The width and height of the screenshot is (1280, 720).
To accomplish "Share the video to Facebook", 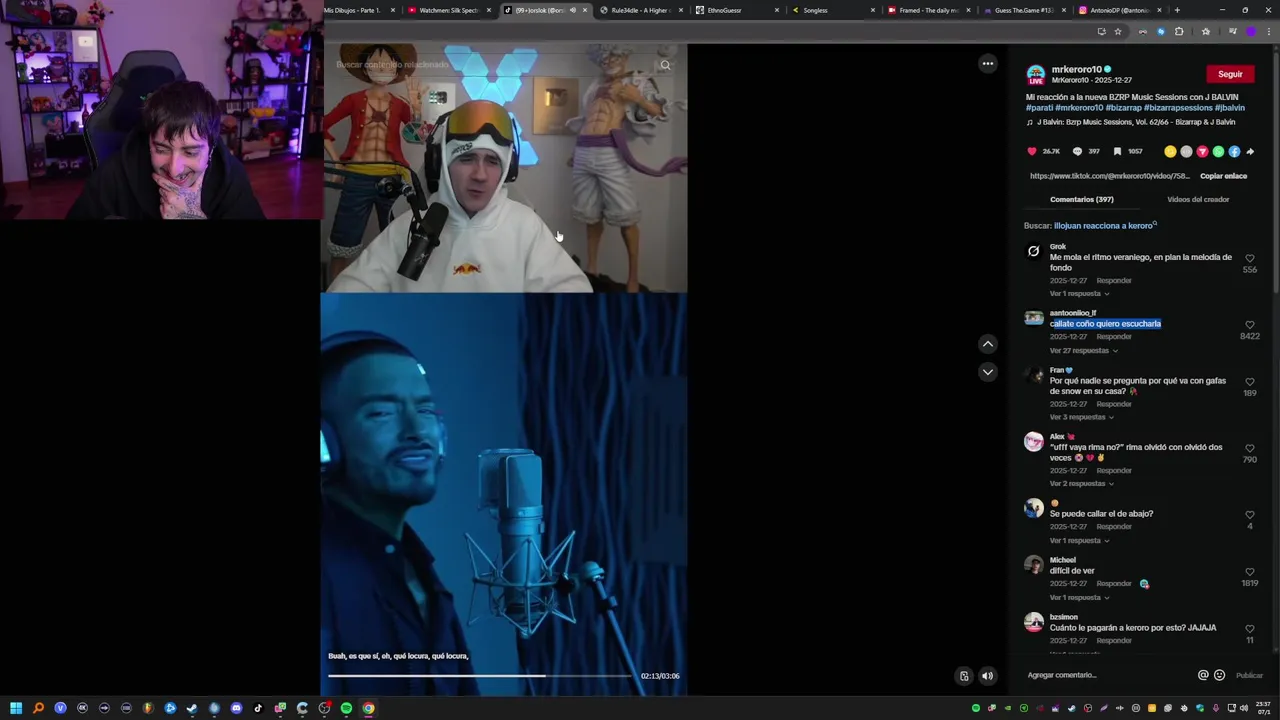I will point(1234,152).
